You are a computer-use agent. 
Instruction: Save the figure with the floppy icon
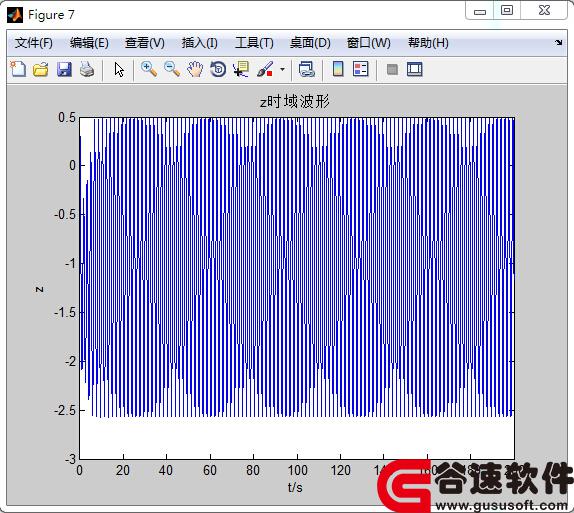point(64,69)
